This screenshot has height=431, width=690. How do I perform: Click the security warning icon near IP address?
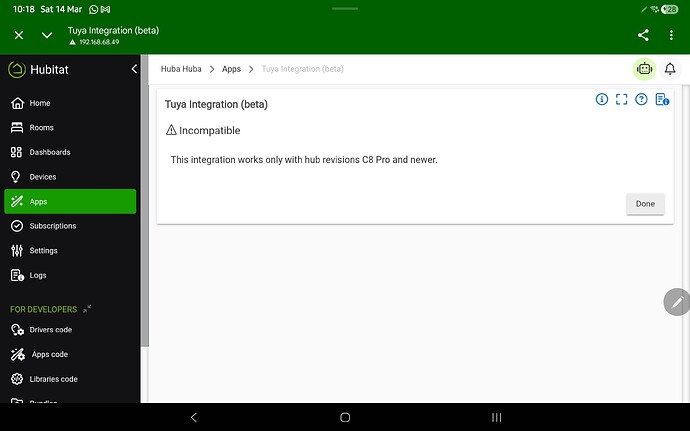[x=72, y=42]
